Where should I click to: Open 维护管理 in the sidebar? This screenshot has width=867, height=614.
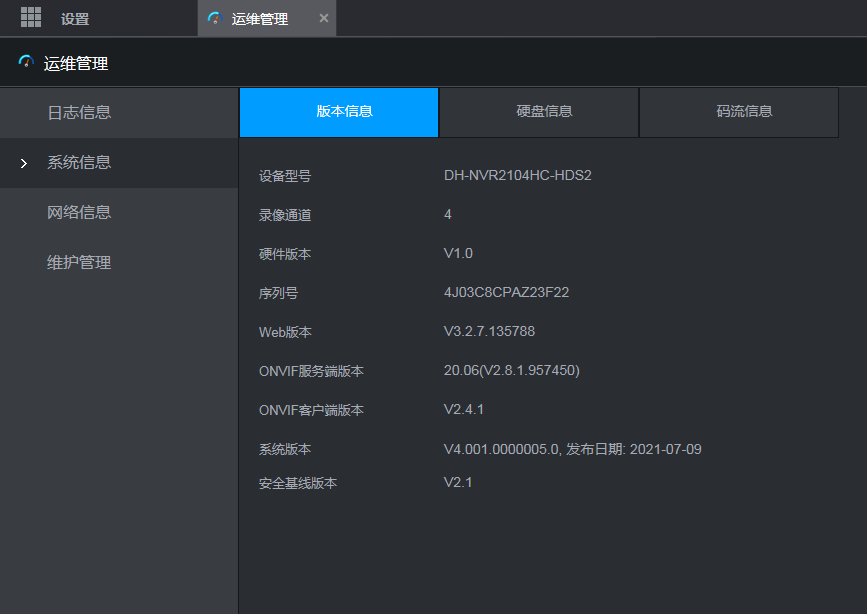(x=79, y=263)
